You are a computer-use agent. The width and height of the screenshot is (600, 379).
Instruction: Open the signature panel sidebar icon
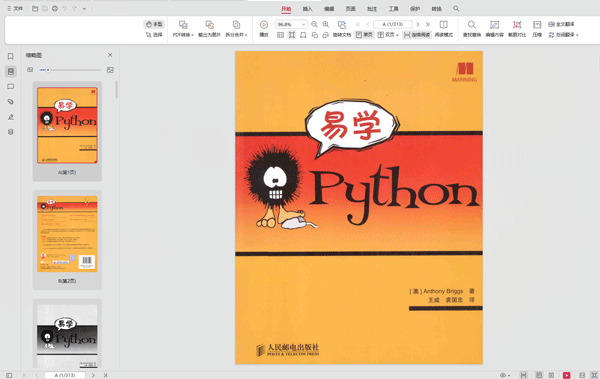click(11, 117)
